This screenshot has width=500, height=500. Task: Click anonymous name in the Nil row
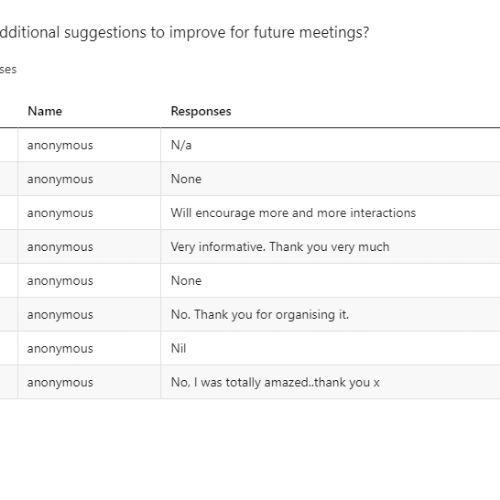tap(60, 349)
